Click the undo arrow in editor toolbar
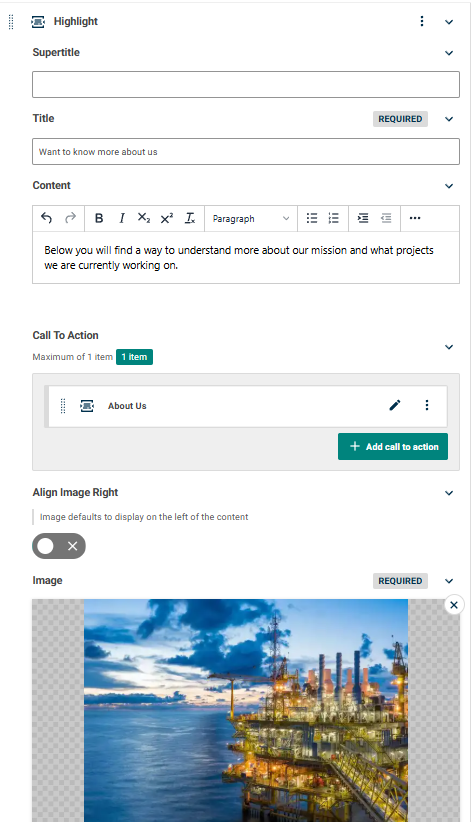Viewport: 471px width, 822px height. [46, 218]
